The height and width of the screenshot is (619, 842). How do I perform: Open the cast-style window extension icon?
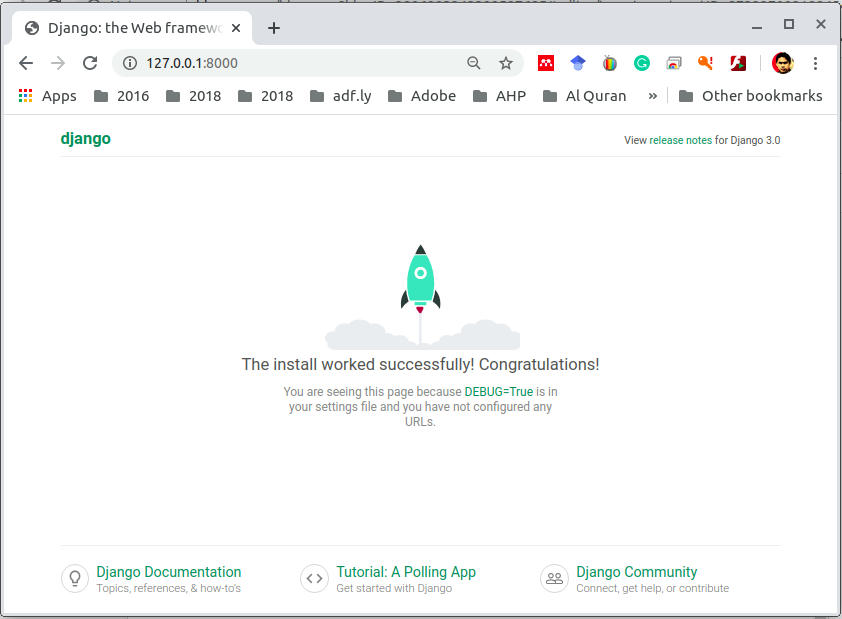[674, 63]
